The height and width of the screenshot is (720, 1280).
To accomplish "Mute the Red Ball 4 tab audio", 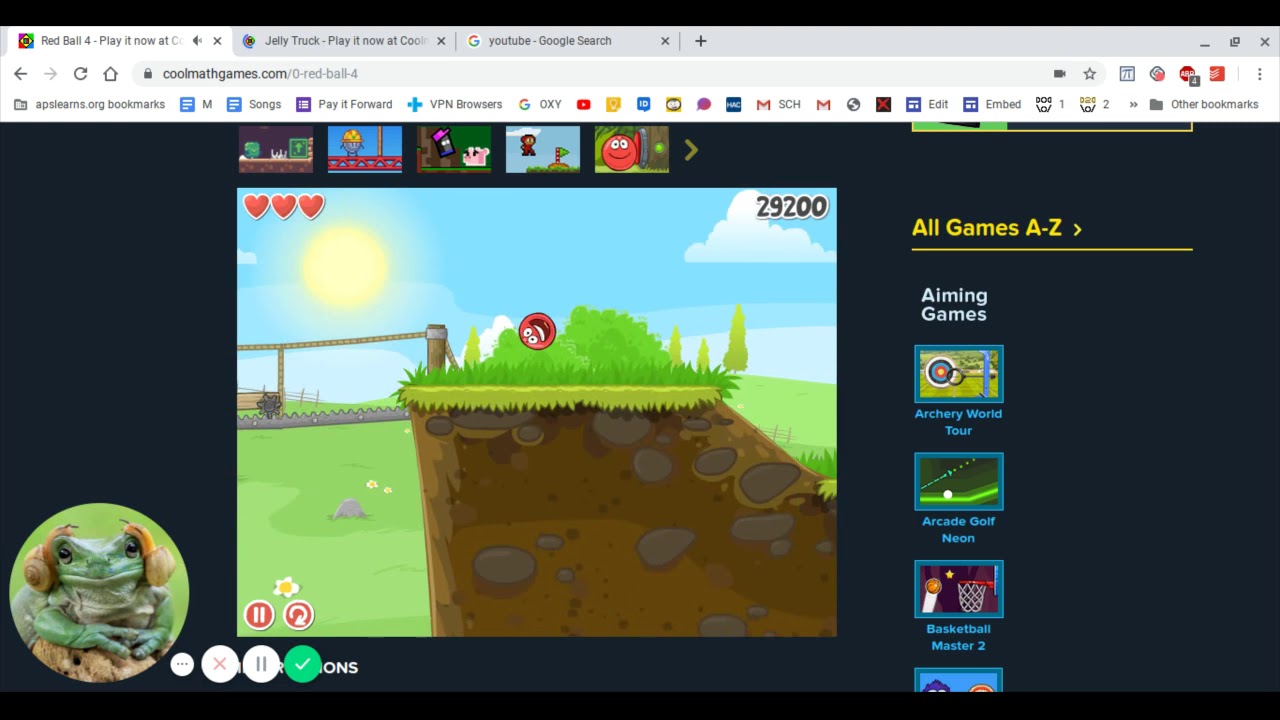I will point(197,41).
